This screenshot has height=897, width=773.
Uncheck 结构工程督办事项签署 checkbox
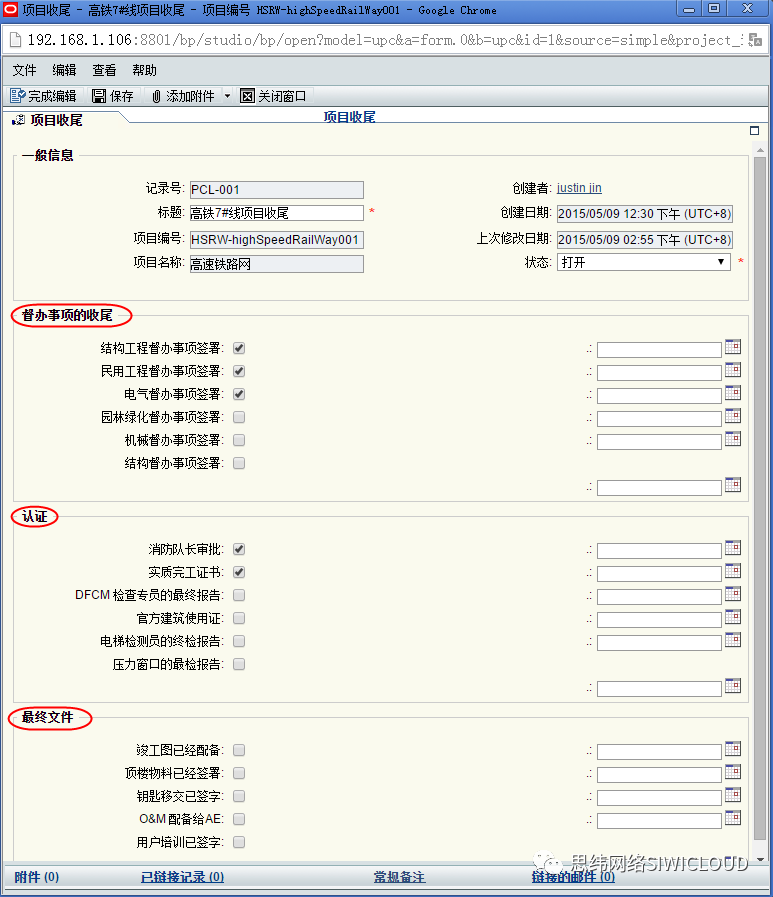coord(239,348)
